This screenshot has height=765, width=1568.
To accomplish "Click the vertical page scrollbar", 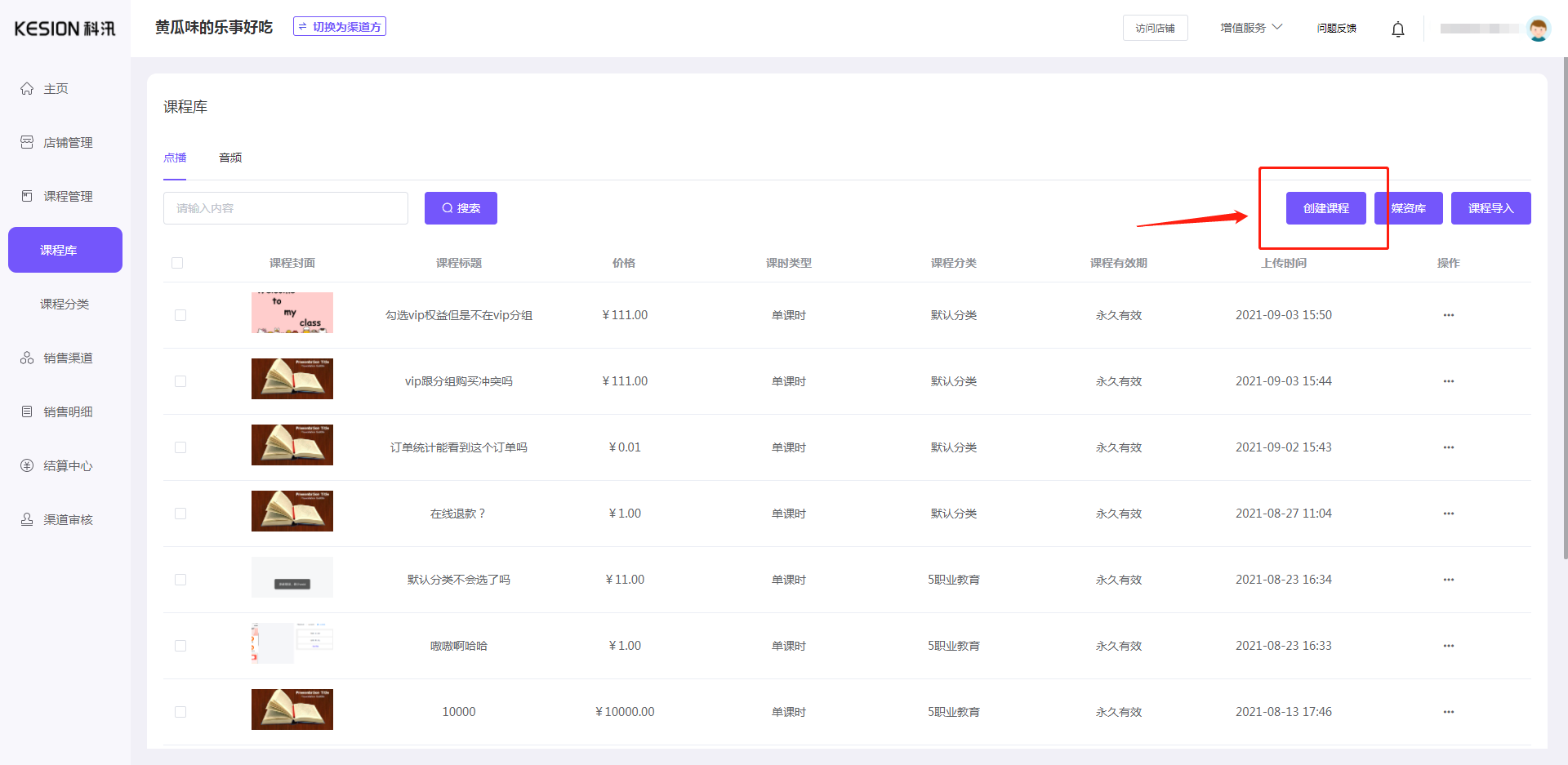I will (x=1564, y=310).
